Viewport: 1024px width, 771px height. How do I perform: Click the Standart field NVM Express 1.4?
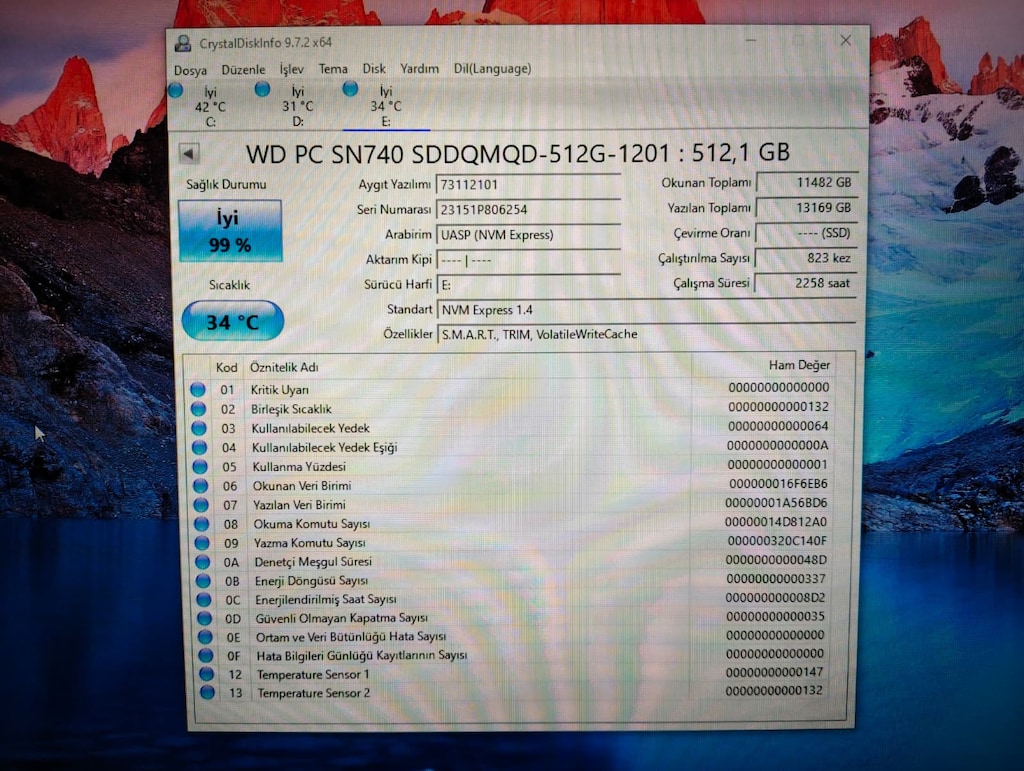646,310
